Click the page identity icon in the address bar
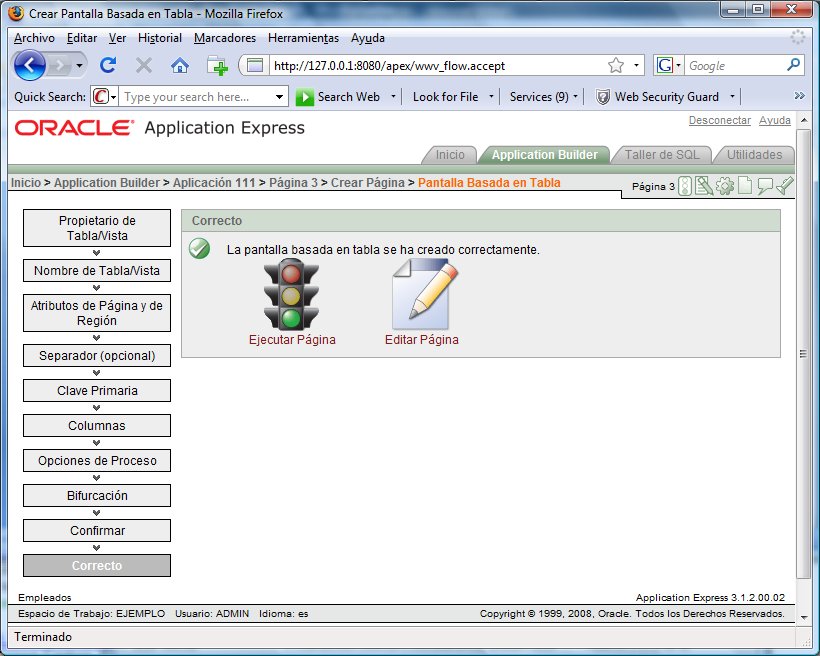 point(254,65)
